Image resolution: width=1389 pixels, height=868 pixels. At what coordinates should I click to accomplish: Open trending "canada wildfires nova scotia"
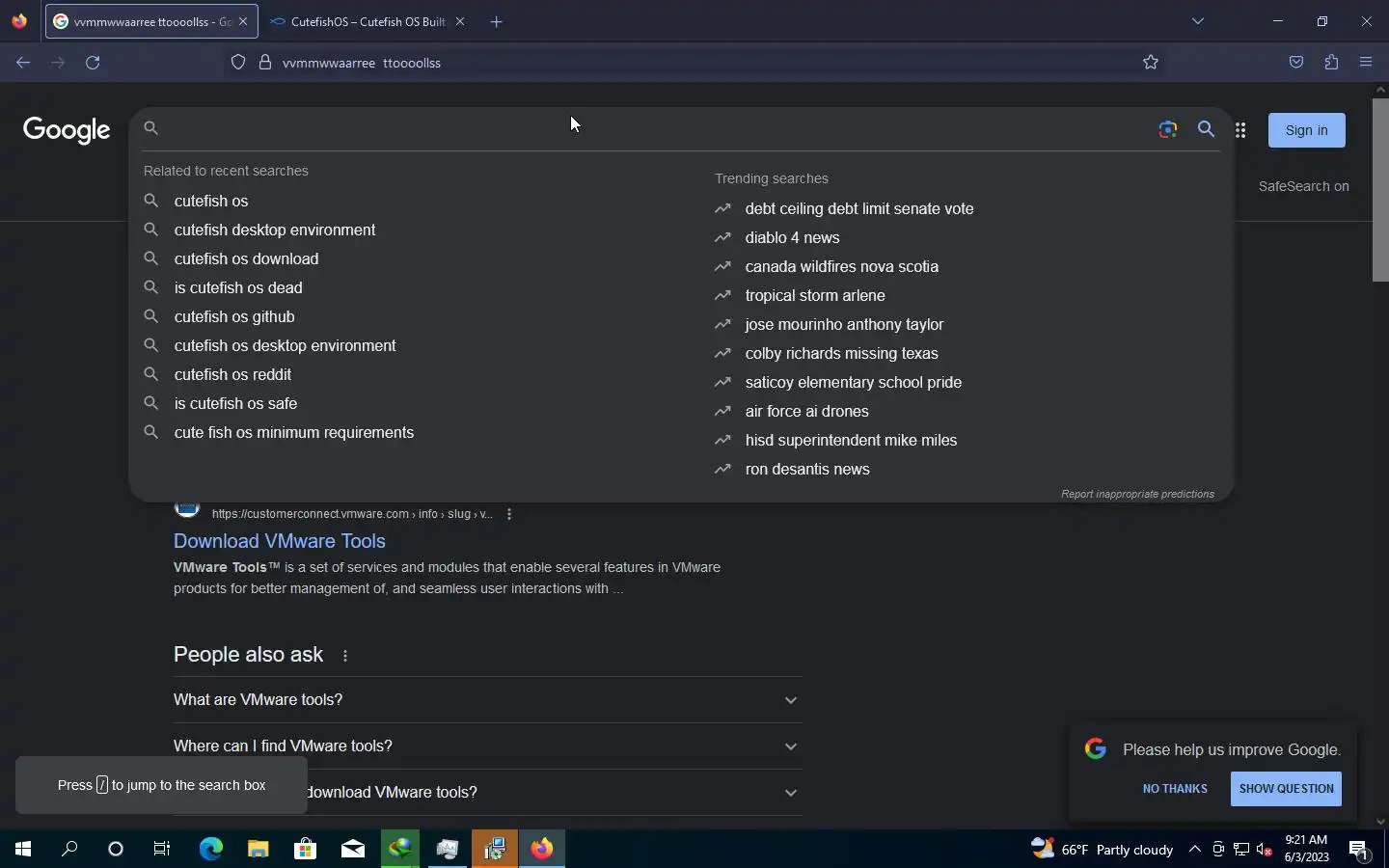pos(842,266)
